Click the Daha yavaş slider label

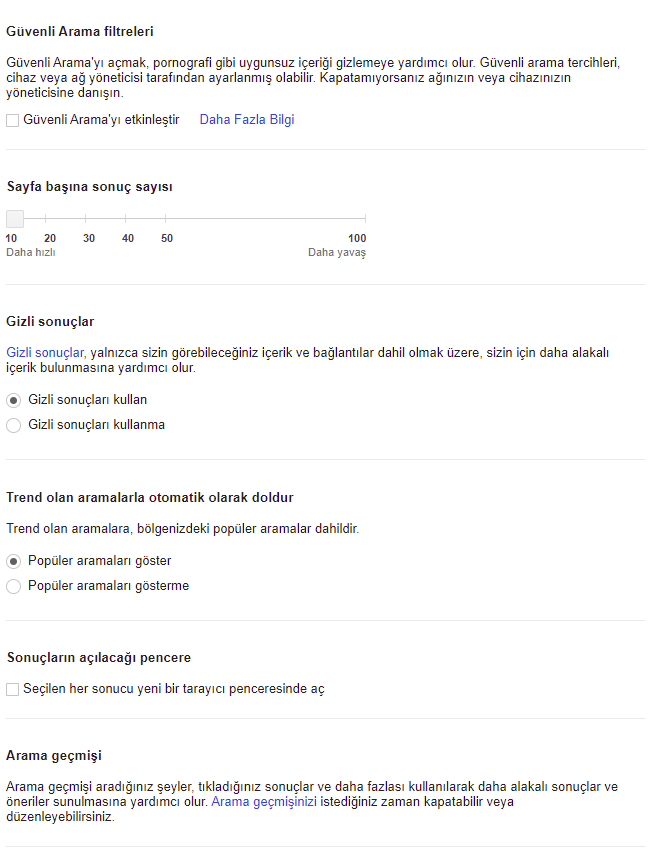pos(337,253)
